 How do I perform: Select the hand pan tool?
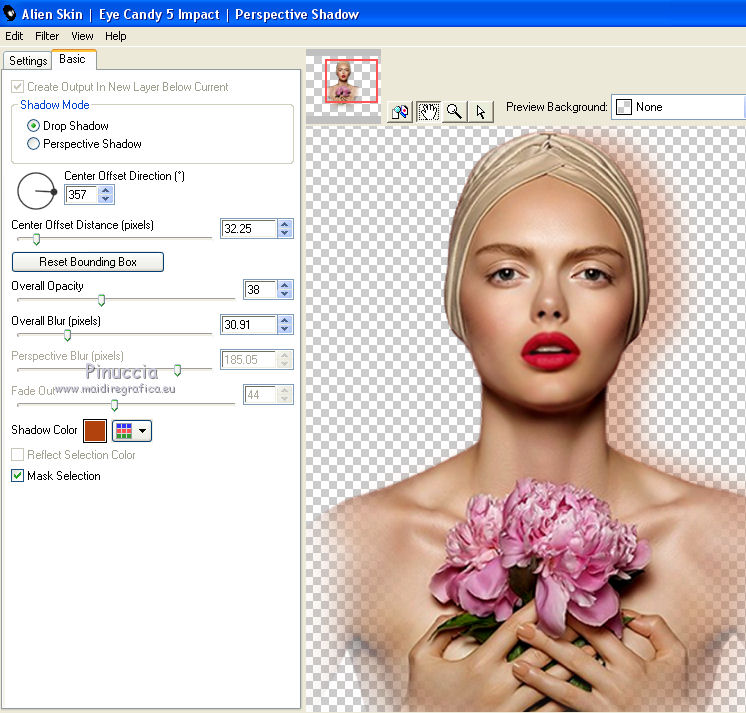coord(427,111)
